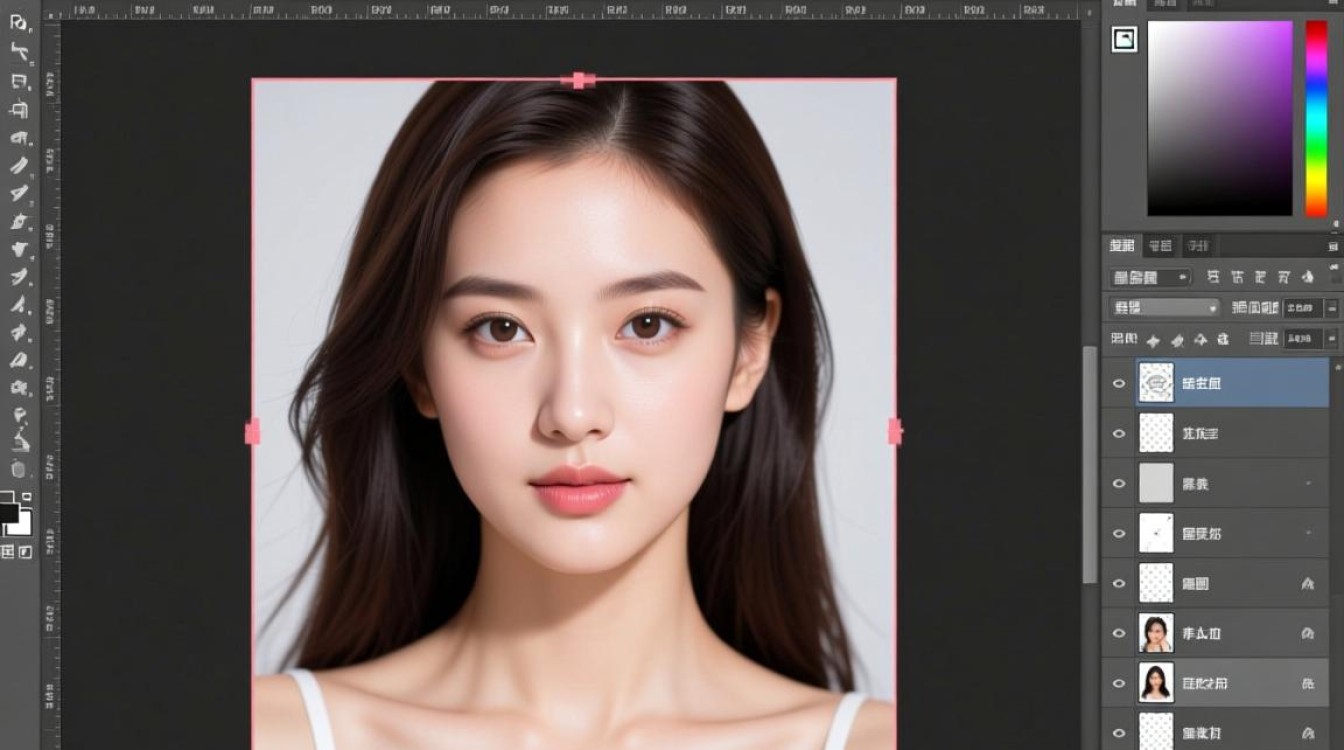Click the fill value field in the layers panel
1344x750 pixels.
(1303, 339)
